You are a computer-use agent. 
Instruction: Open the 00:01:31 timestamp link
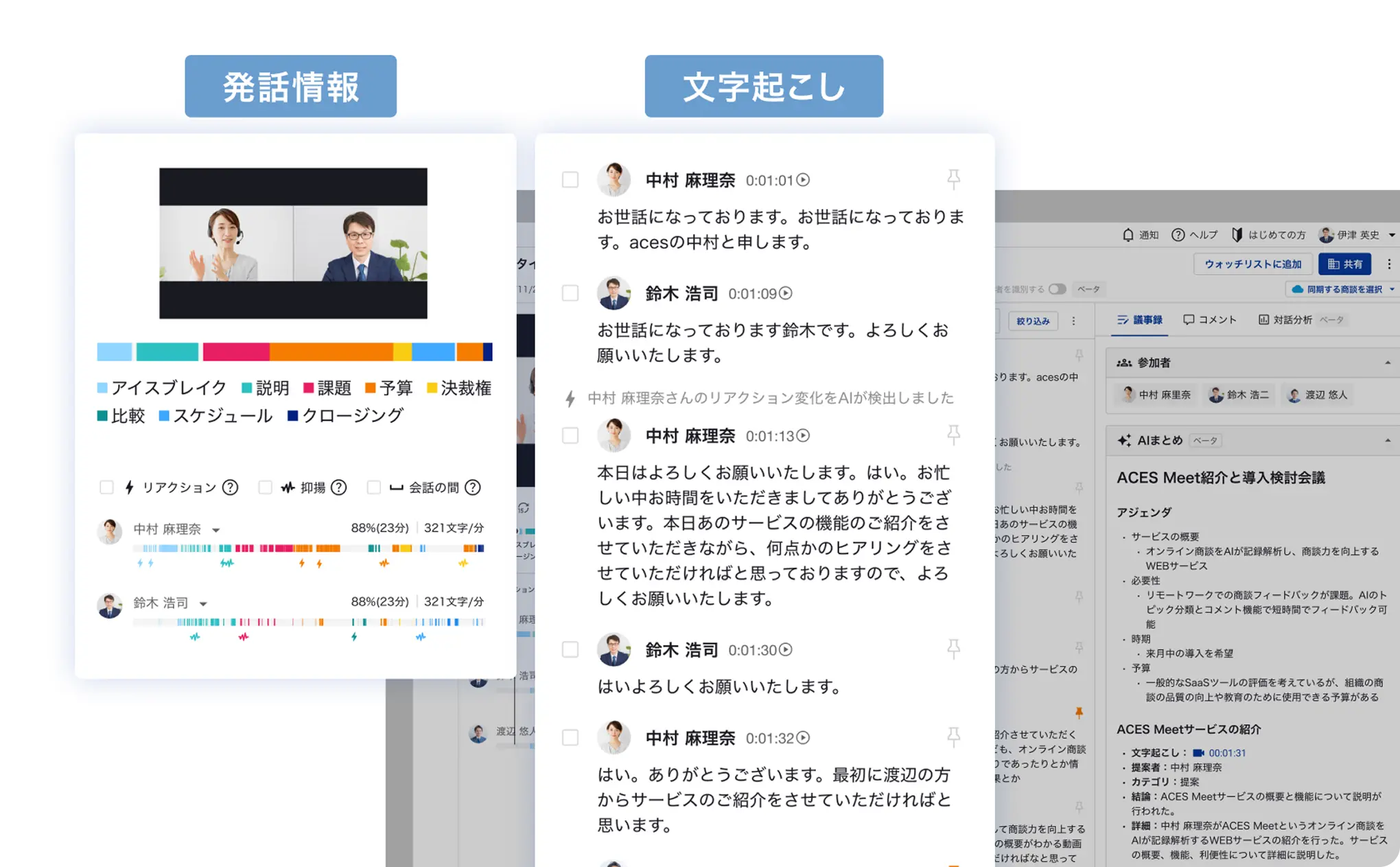tap(1227, 753)
